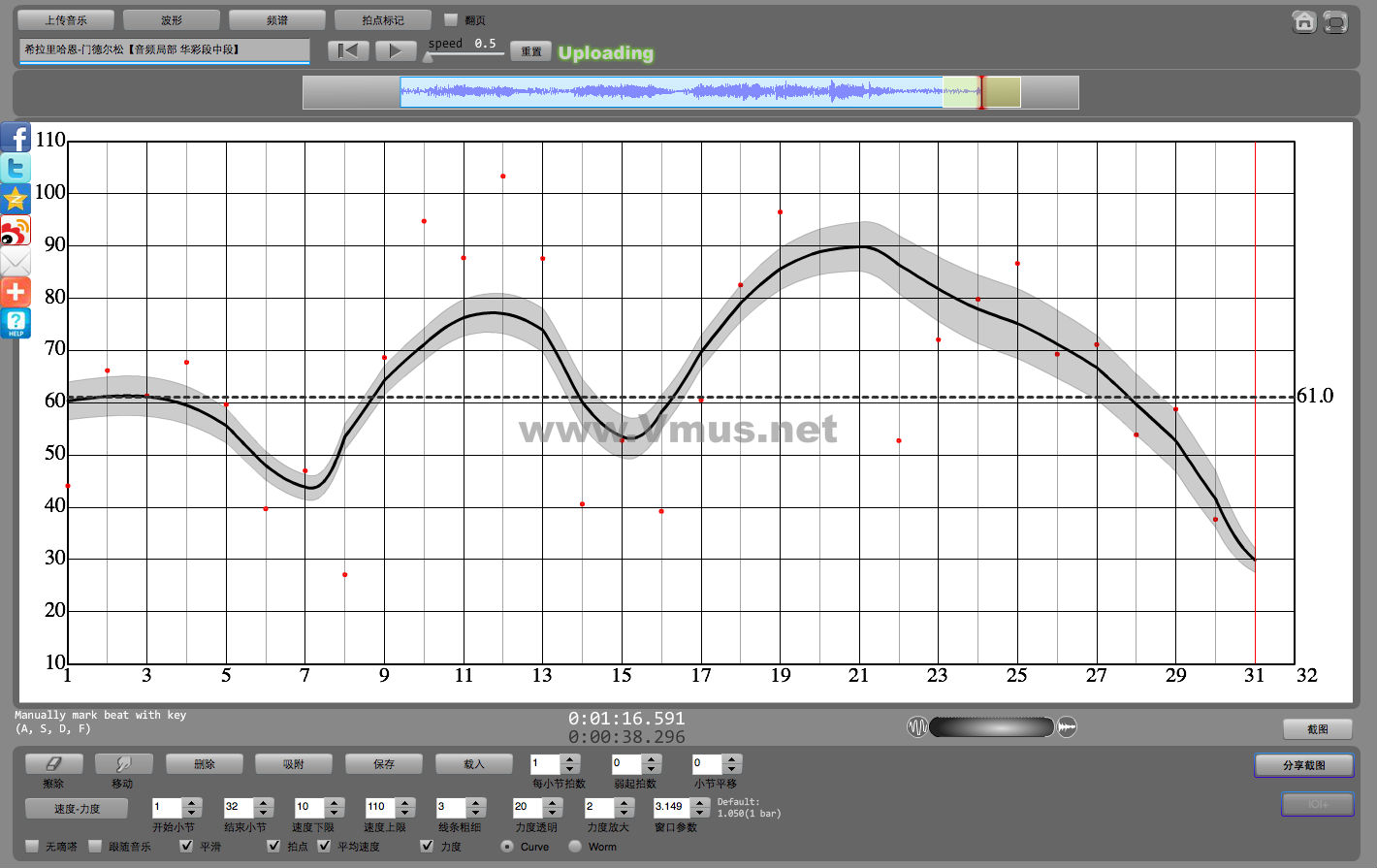
Task: Switch to the 波形 waveform view
Action: tap(172, 19)
